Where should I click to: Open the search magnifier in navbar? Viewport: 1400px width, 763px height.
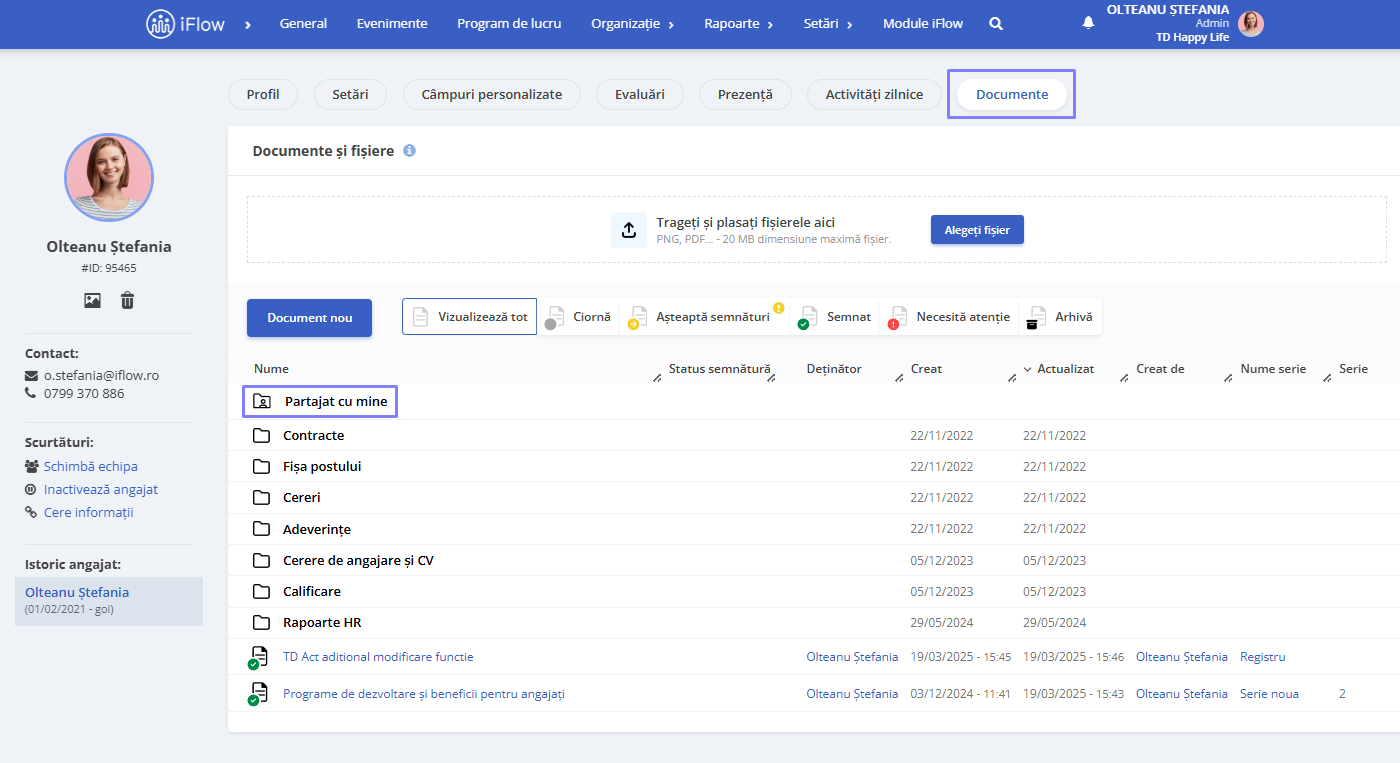pos(996,23)
